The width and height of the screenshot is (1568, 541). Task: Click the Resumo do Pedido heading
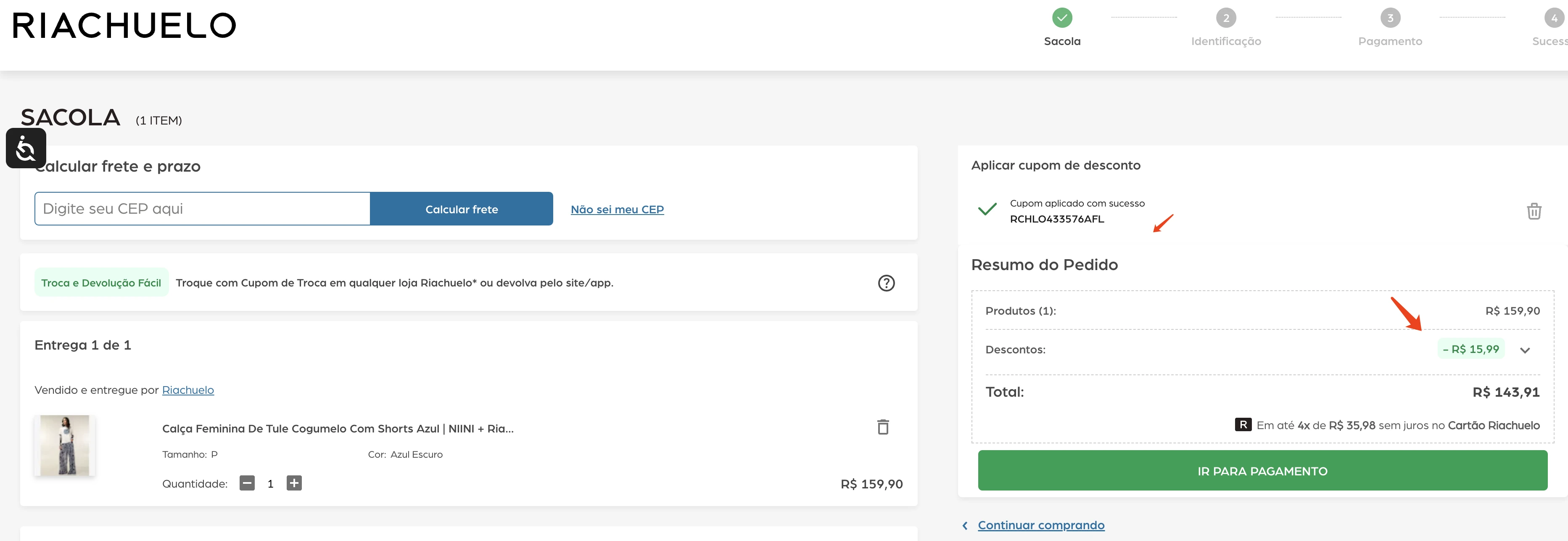point(1045,265)
